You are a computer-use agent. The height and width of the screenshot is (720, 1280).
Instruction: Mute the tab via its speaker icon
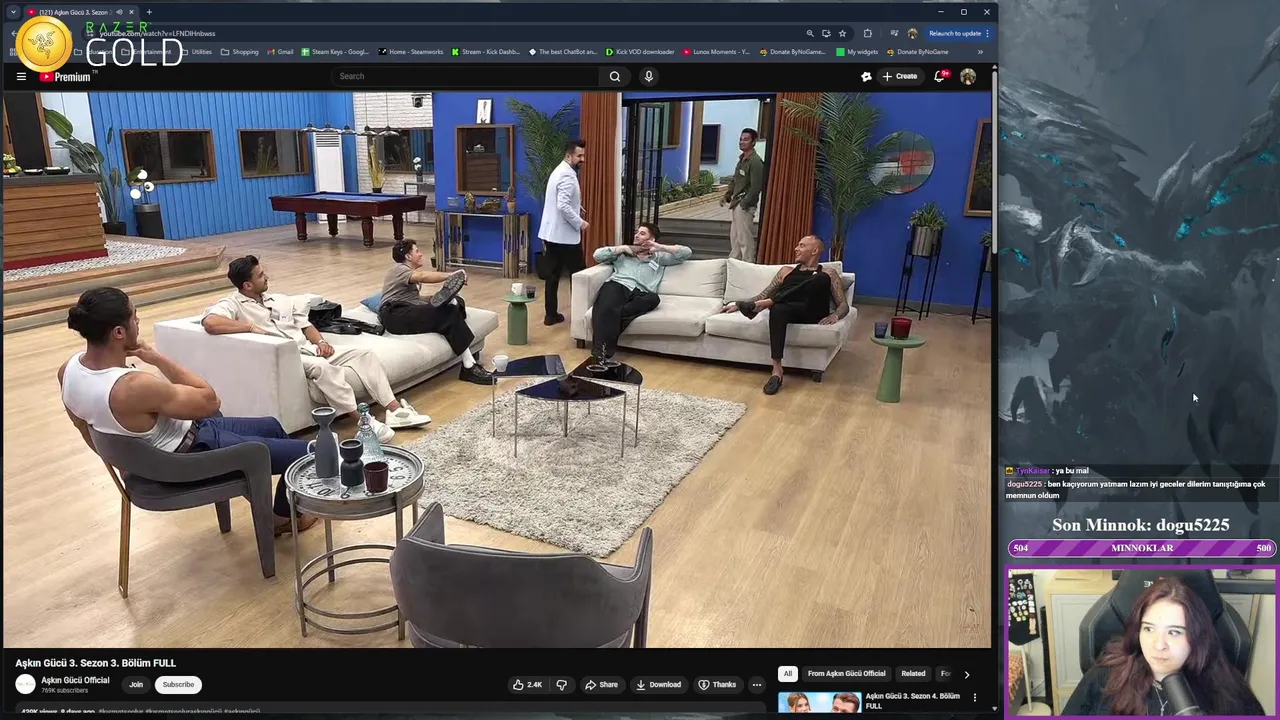tap(118, 12)
